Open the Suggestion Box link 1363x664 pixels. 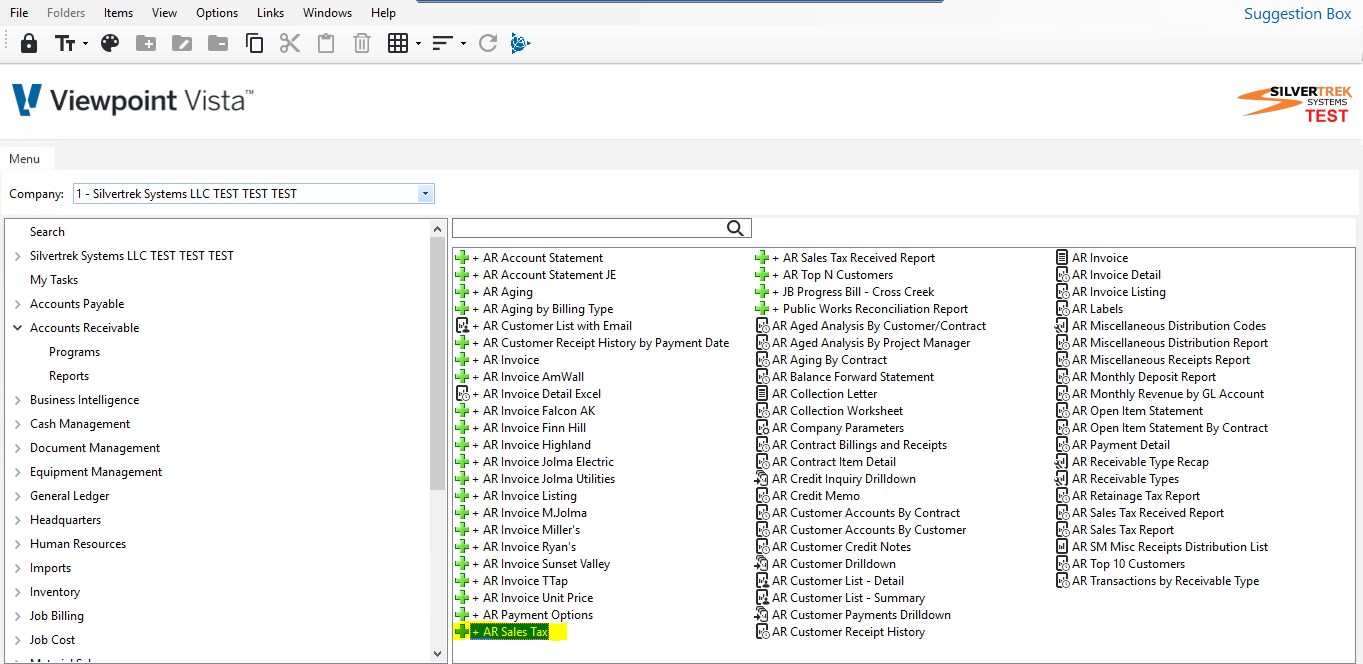point(1297,14)
